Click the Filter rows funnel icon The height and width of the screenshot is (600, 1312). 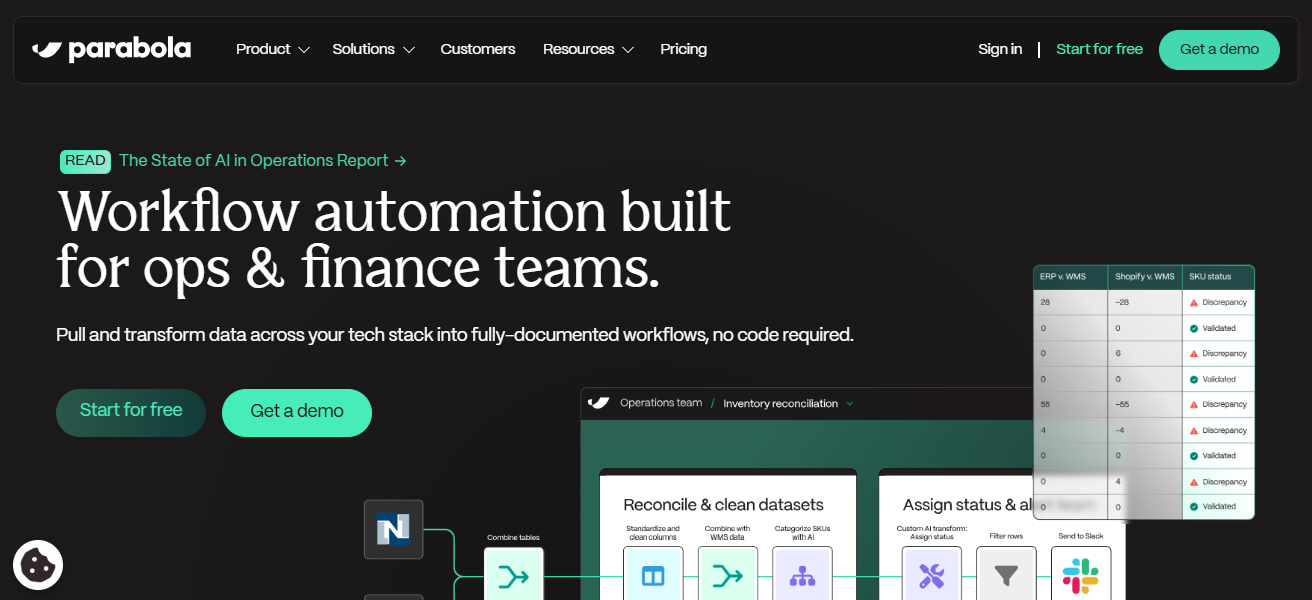[x=1006, y=575]
